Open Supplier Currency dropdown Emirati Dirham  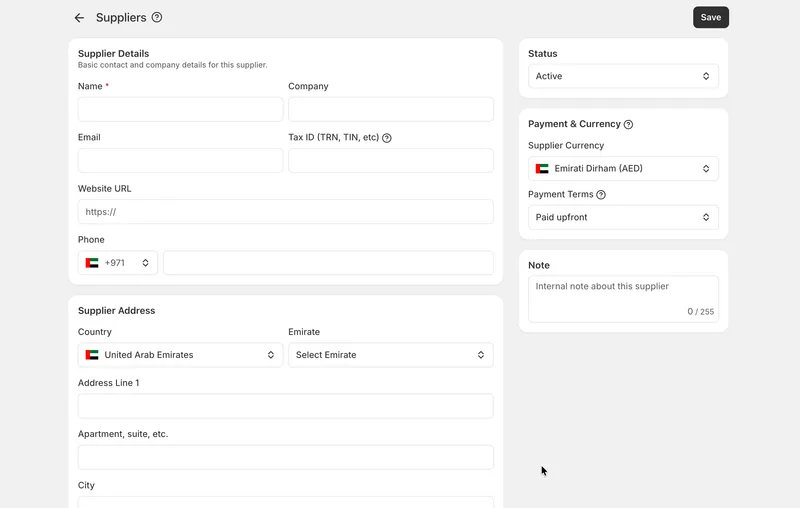click(623, 168)
